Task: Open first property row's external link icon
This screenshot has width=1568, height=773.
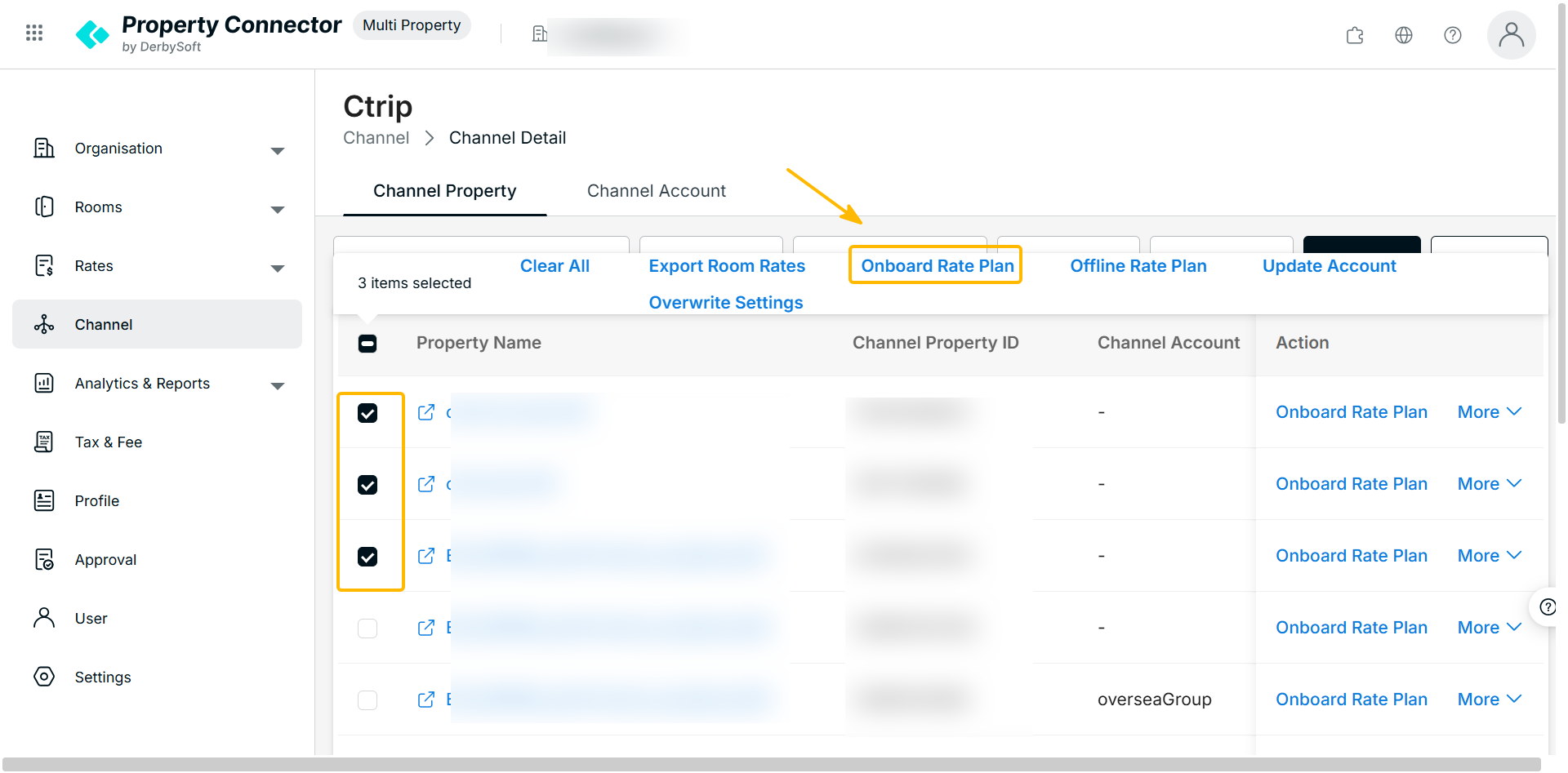Action: (426, 412)
